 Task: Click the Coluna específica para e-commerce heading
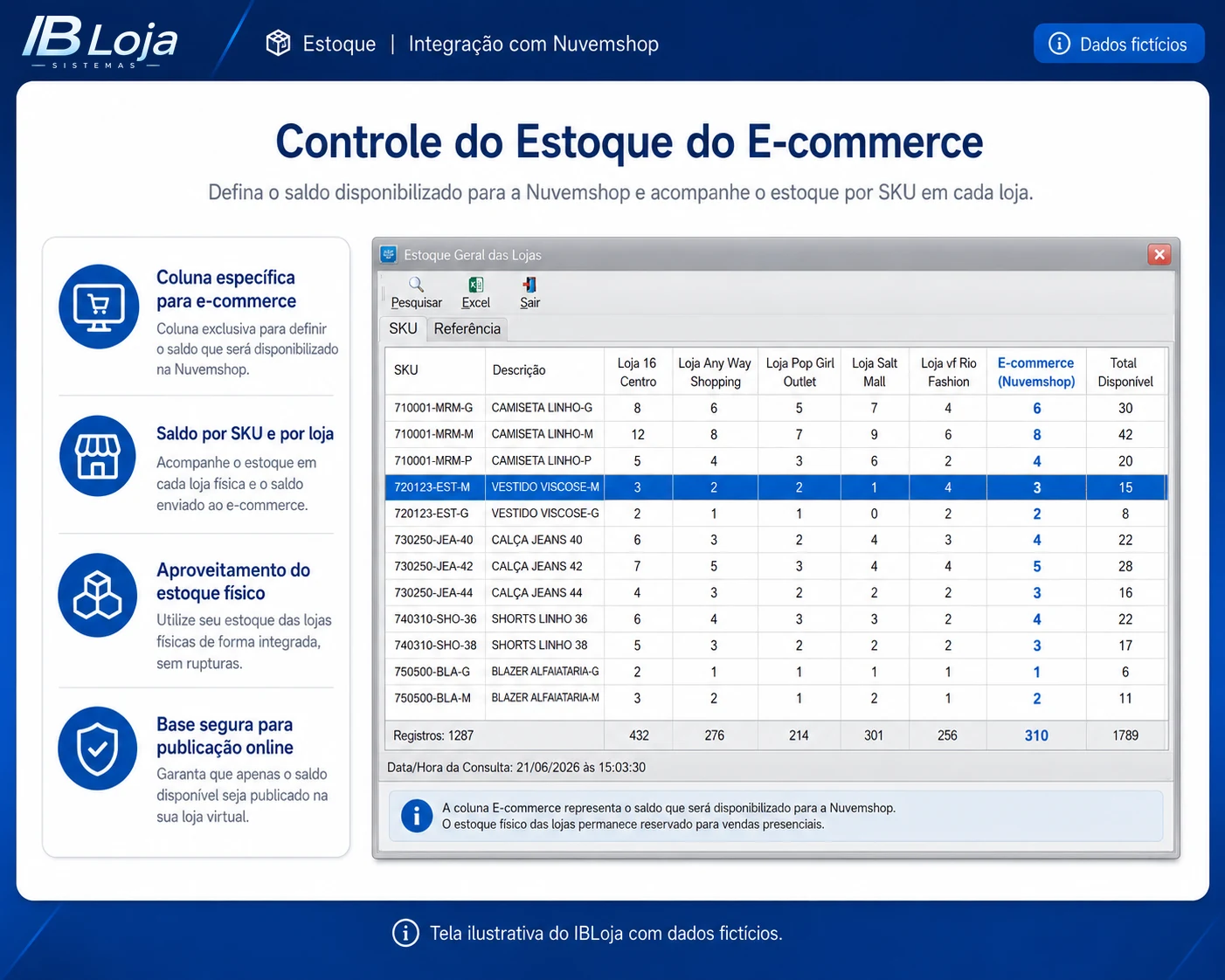[226, 289]
